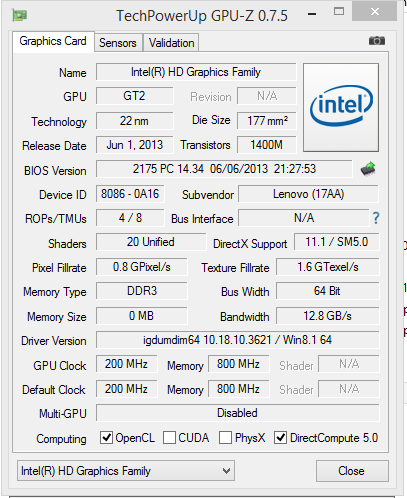Minimize the GPU-Z window
The image size is (407, 498).
coord(312,14)
